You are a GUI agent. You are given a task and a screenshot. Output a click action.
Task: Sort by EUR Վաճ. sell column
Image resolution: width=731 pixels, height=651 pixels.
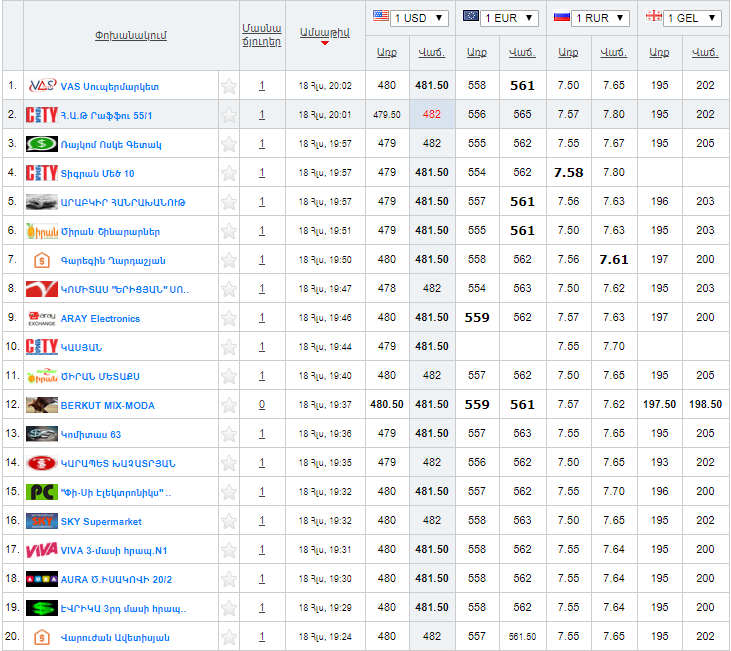point(522,53)
